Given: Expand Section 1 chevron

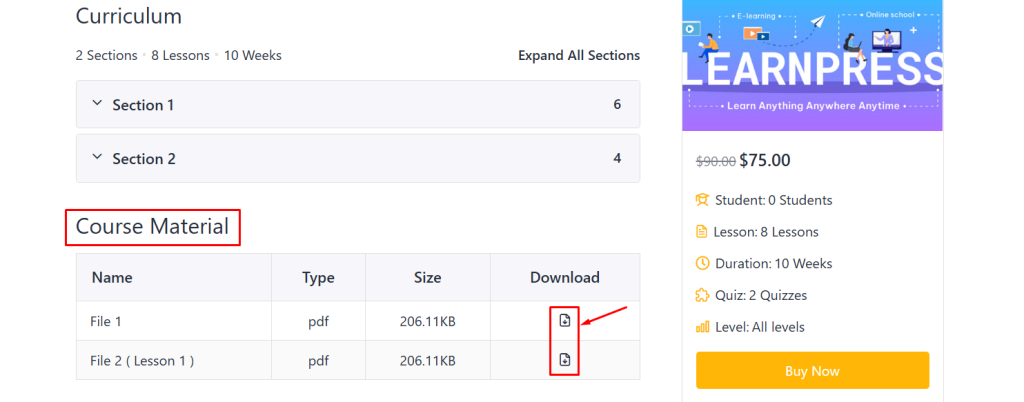Looking at the screenshot, I should click(x=97, y=104).
